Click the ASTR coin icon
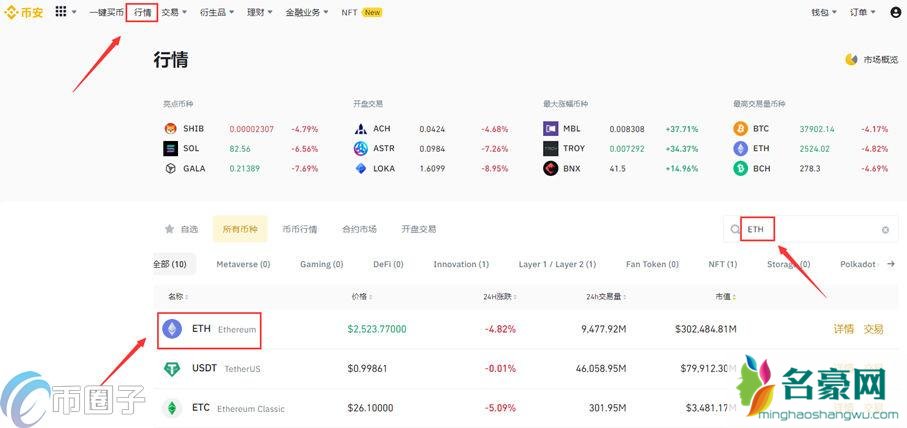Screen dimensions: 907x428 pyautogui.click(x=361, y=149)
